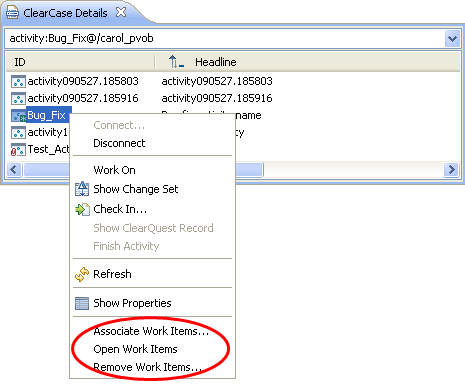Click the Test_Act row icon

pyautogui.click(x=18, y=149)
